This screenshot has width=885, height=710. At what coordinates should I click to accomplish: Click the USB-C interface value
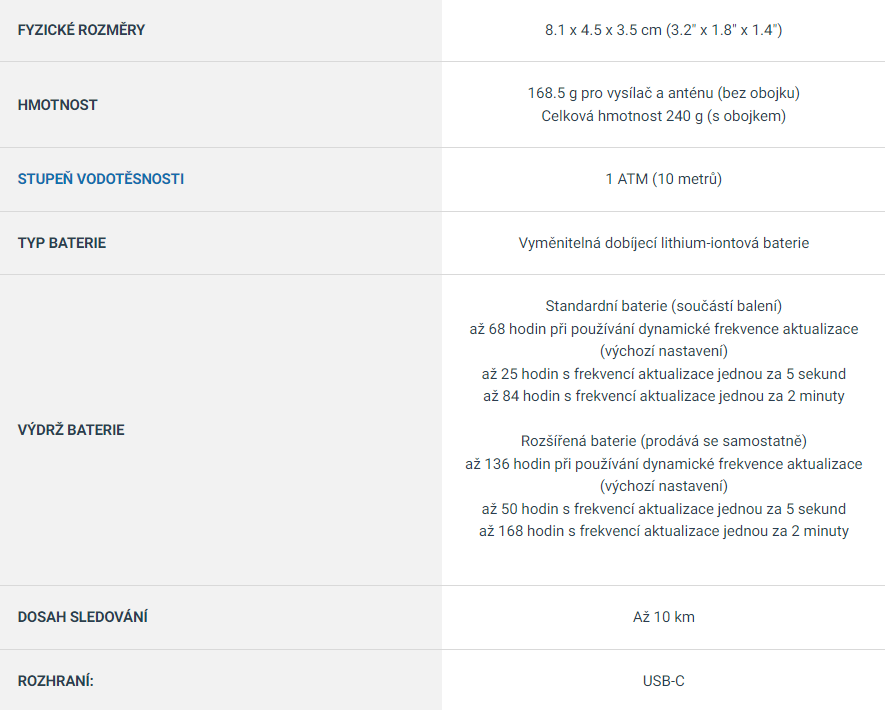[663, 681]
